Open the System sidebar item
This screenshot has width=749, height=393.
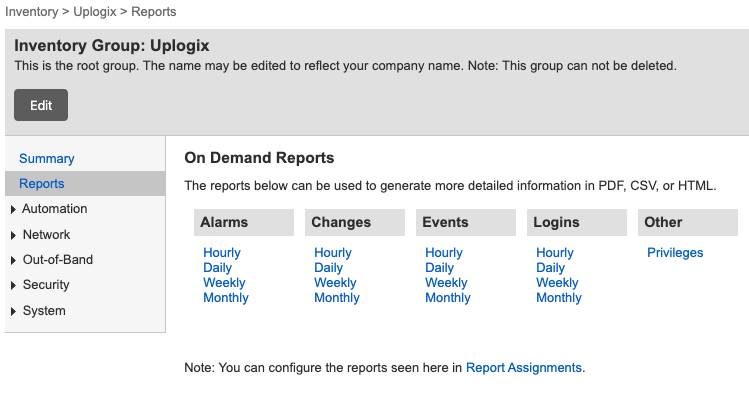point(44,310)
